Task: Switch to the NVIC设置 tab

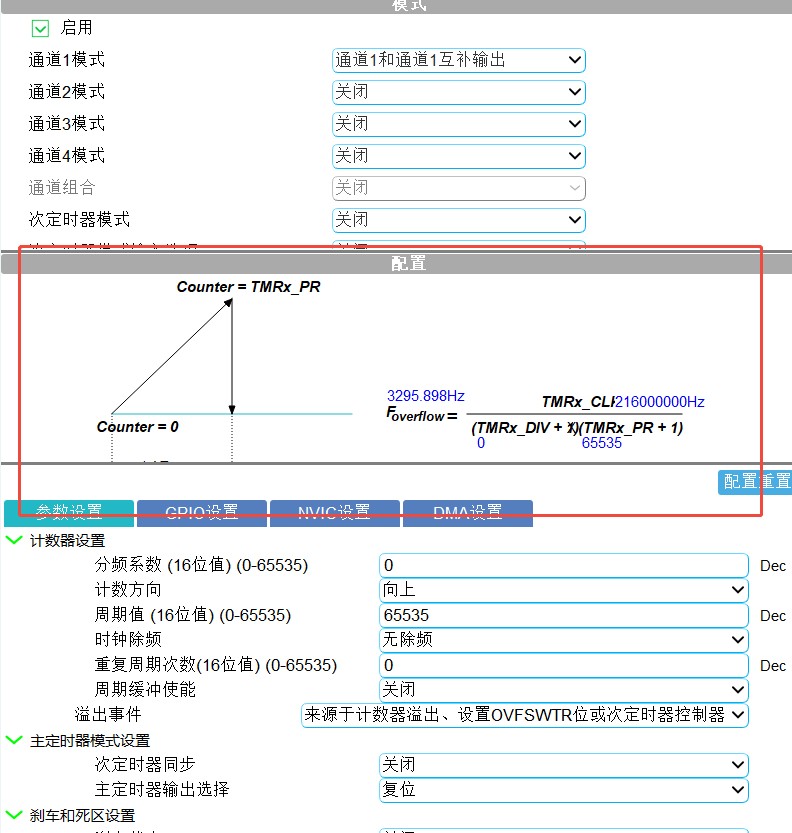Action: coord(335,513)
